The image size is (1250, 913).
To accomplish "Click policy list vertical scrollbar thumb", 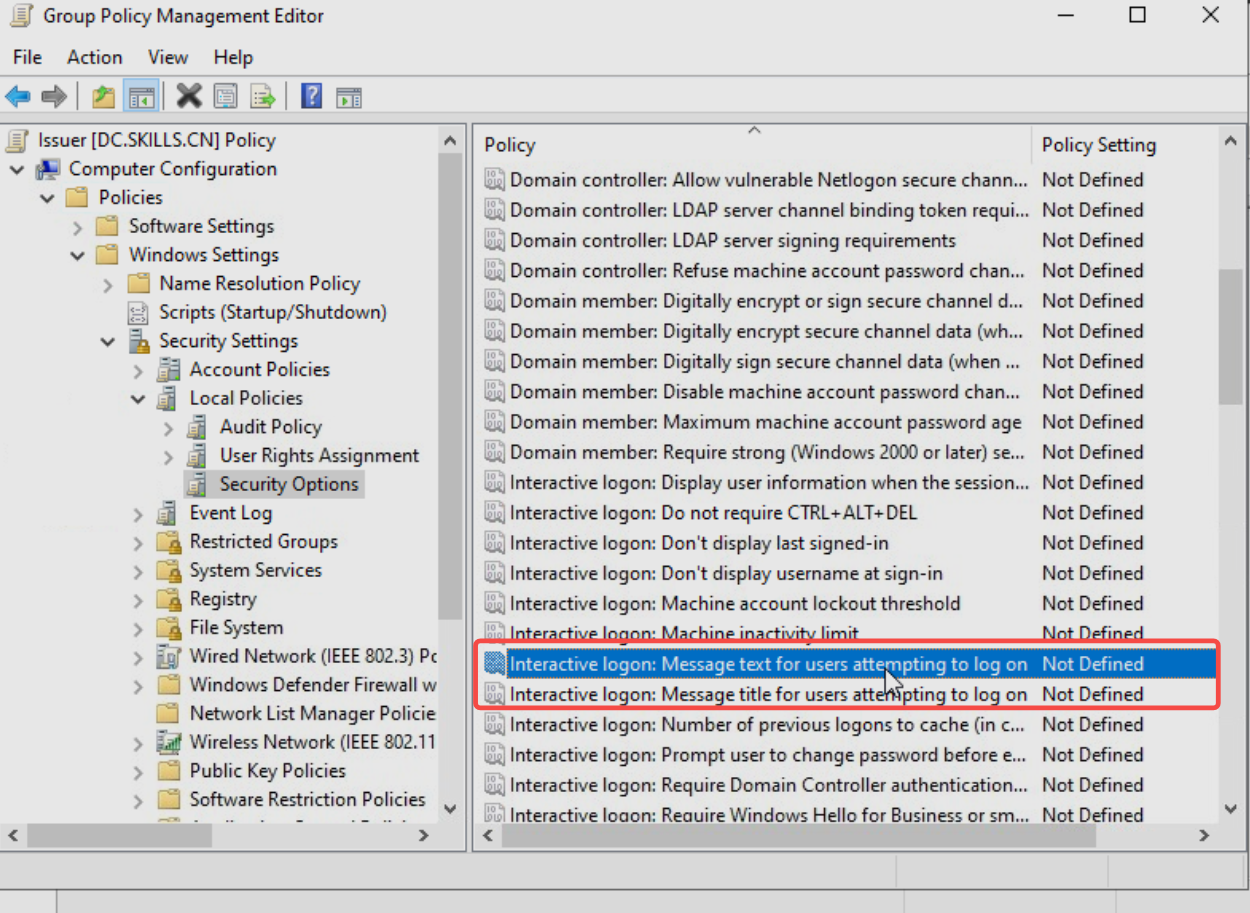I will [x=1230, y=336].
